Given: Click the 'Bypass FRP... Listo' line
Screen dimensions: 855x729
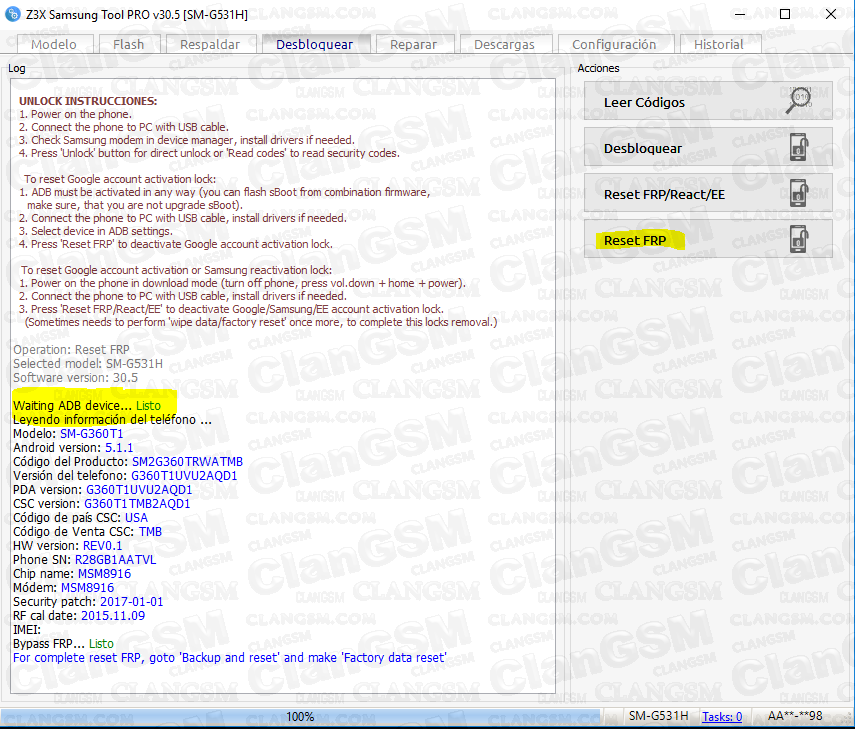Looking at the screenshot, I should click(63, 643).
